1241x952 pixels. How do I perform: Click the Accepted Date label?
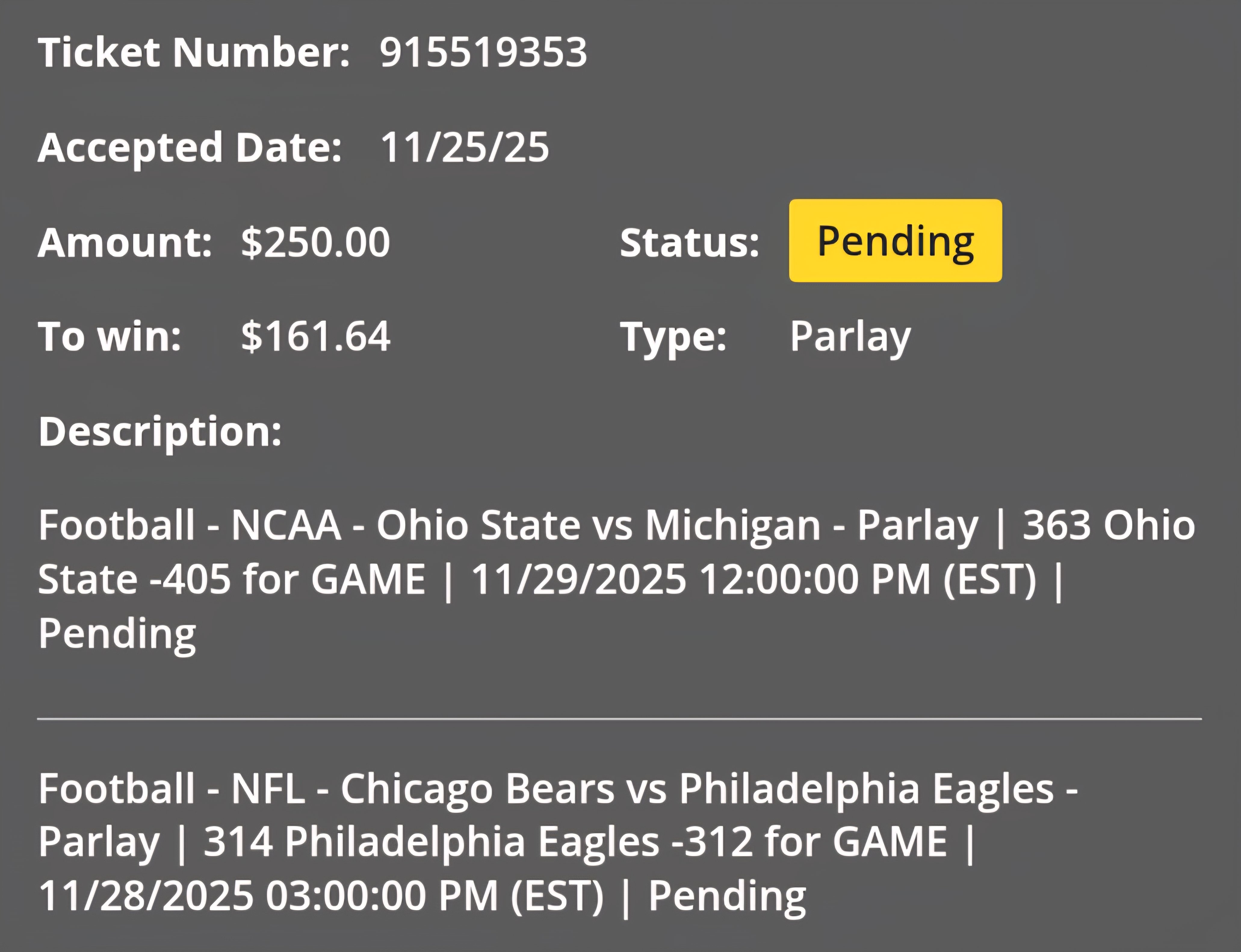click(190, 147)
